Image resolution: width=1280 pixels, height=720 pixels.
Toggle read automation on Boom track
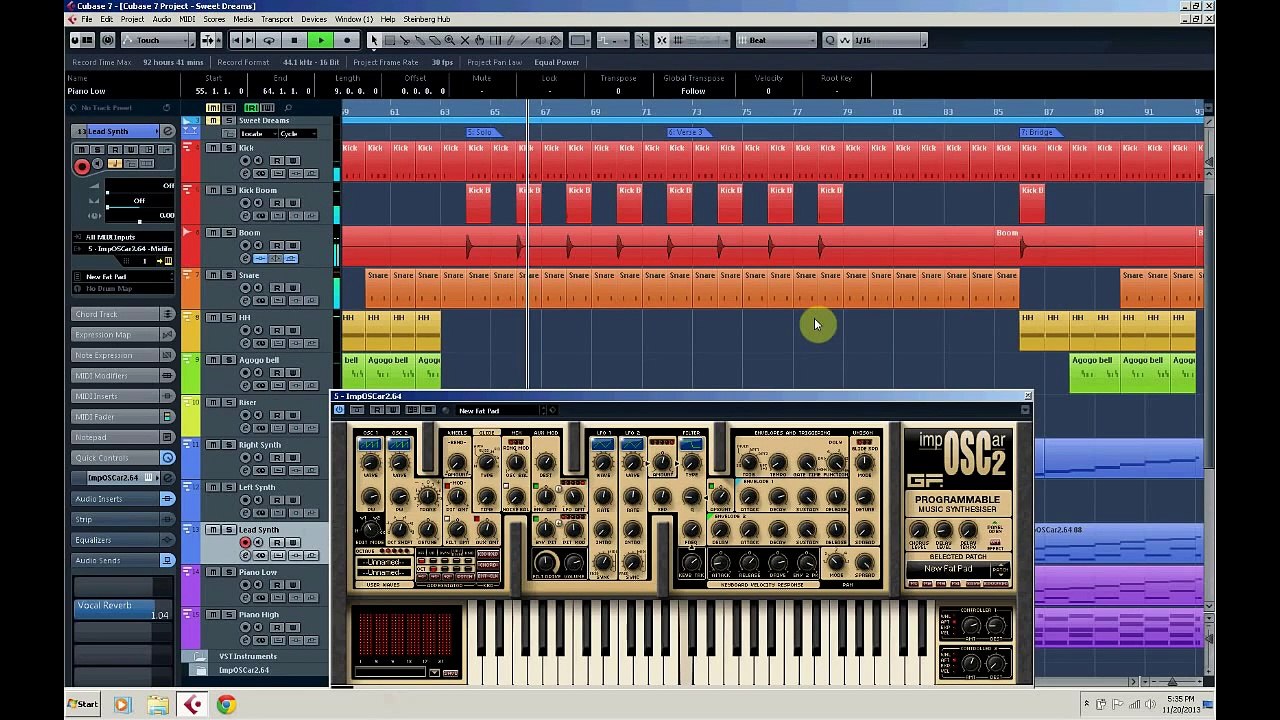coord(277,246)
